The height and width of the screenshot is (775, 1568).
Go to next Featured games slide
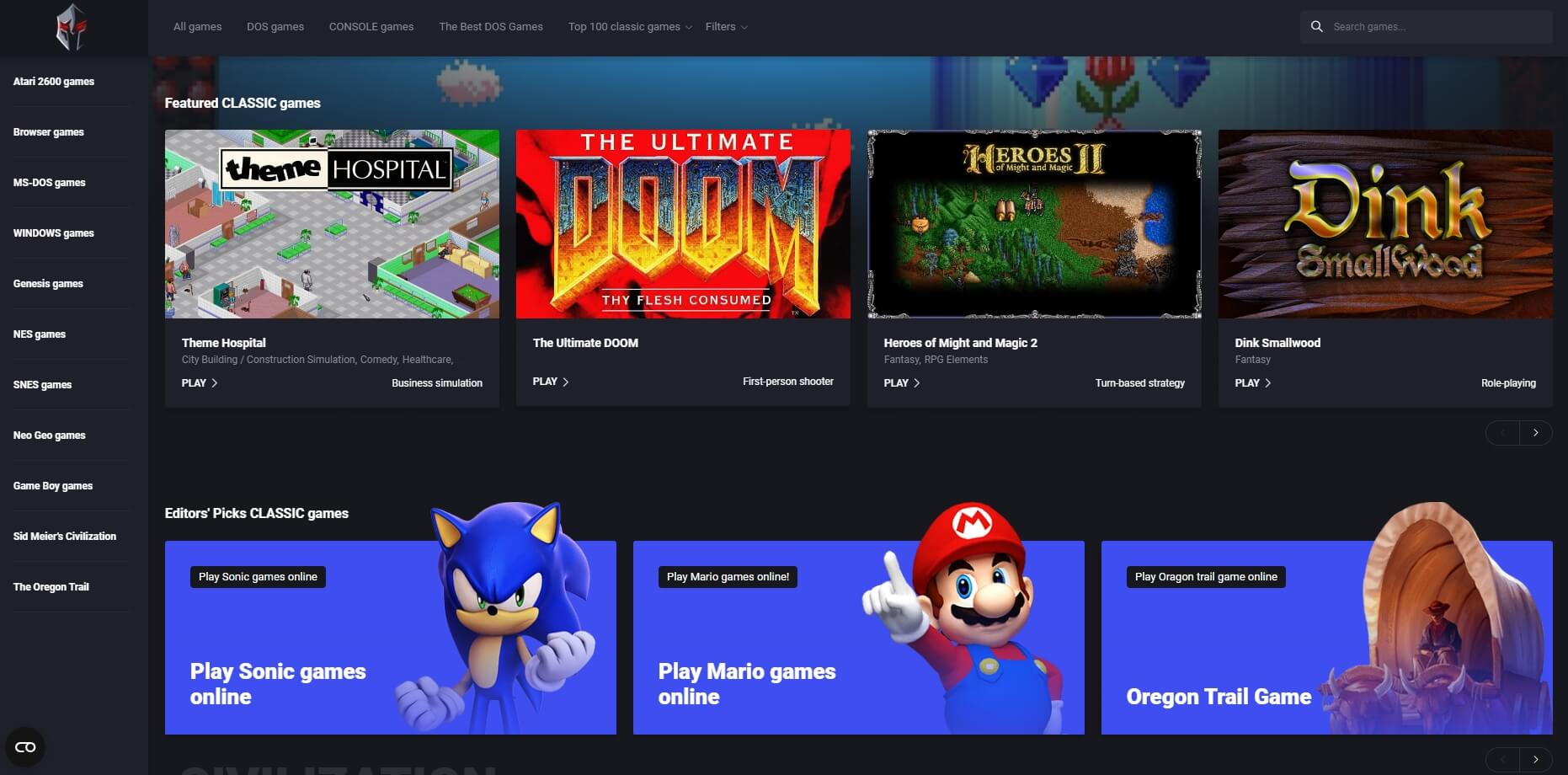[1535, 433]
